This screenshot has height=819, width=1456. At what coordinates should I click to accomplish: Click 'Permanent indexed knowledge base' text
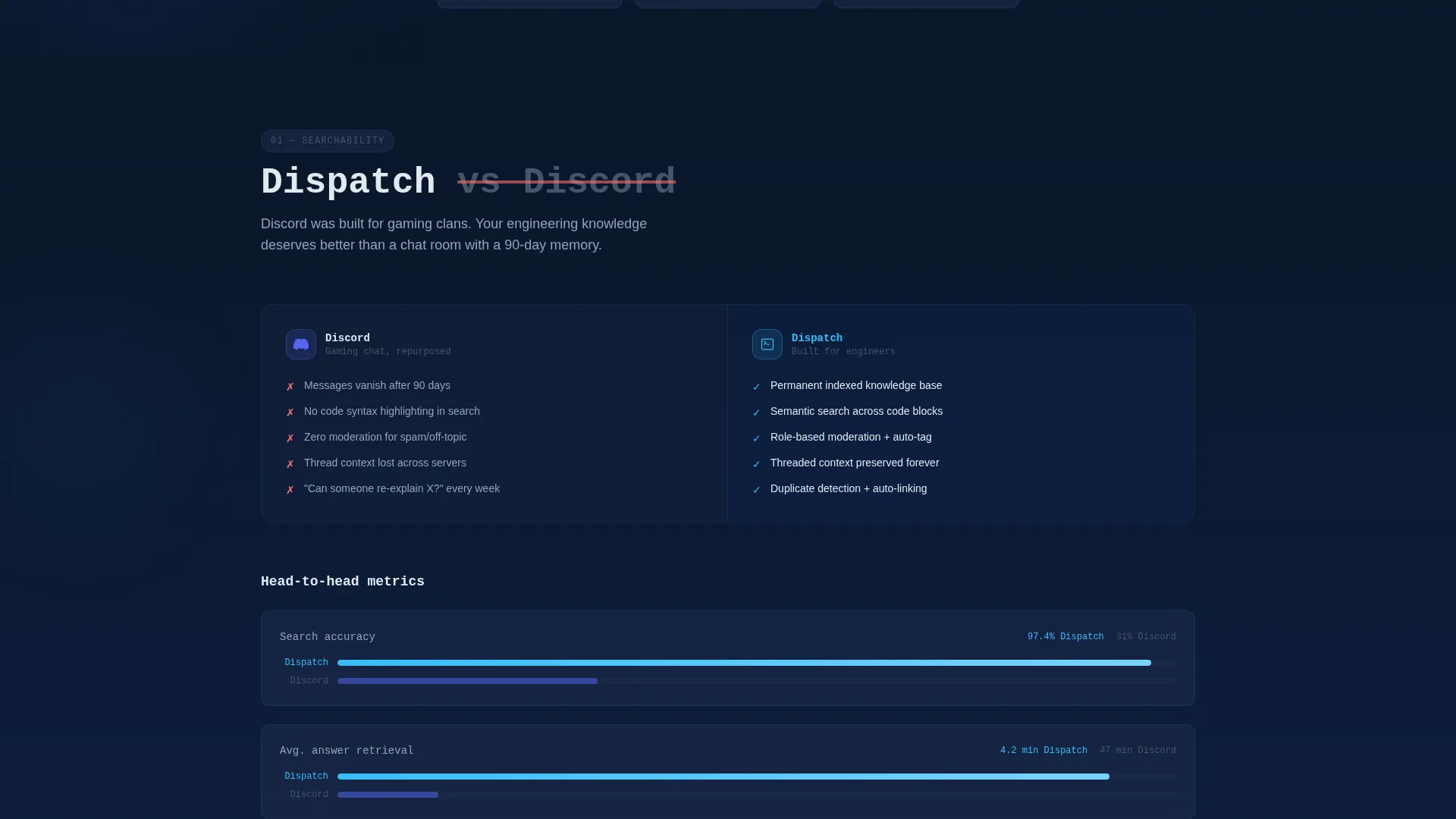[x=856, y=385]
